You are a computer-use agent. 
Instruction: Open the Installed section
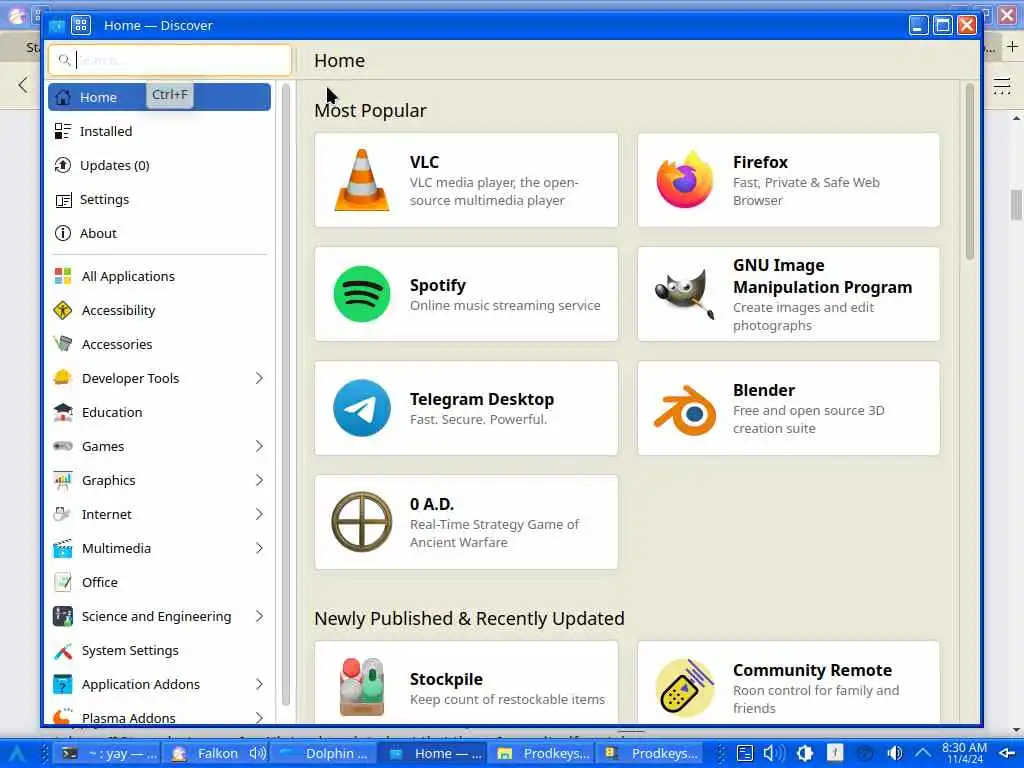159,131
